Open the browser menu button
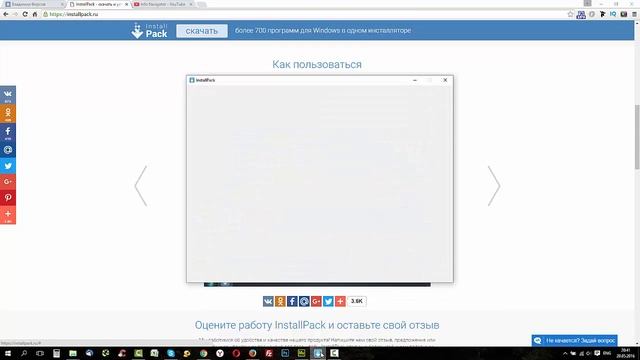 tap(634, 14)
